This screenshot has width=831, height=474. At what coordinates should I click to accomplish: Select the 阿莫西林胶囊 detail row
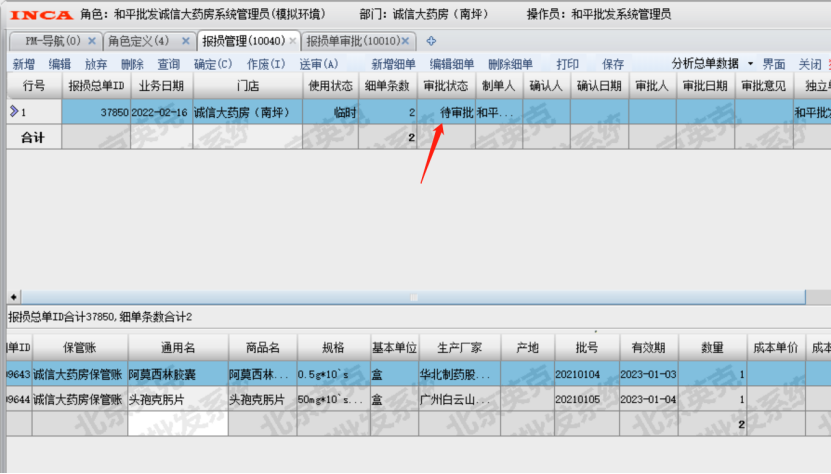click(419, 374)
